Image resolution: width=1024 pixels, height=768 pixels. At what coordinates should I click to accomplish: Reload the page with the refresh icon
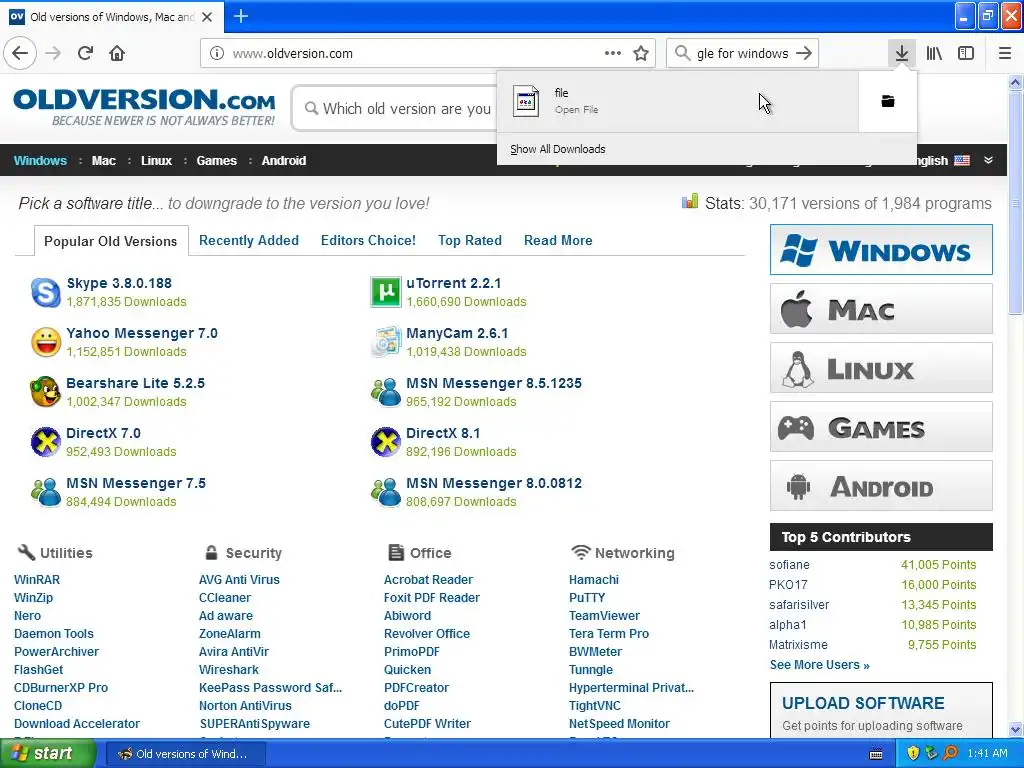click(85, 54)
